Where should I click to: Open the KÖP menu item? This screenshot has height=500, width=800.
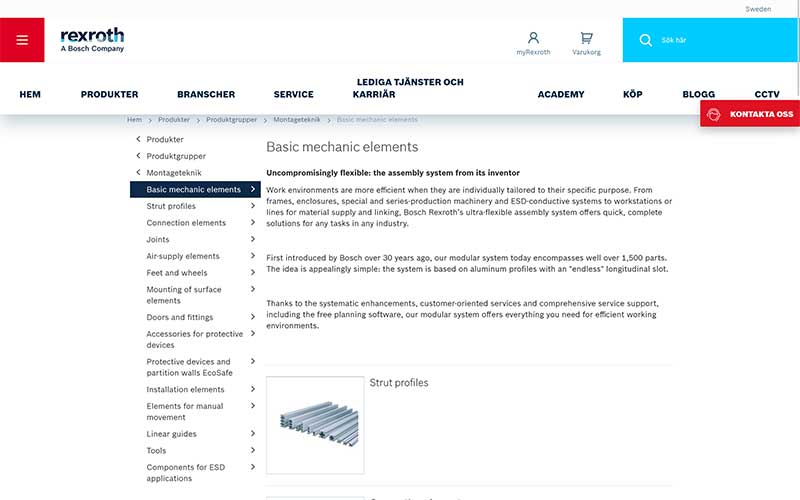633,94
